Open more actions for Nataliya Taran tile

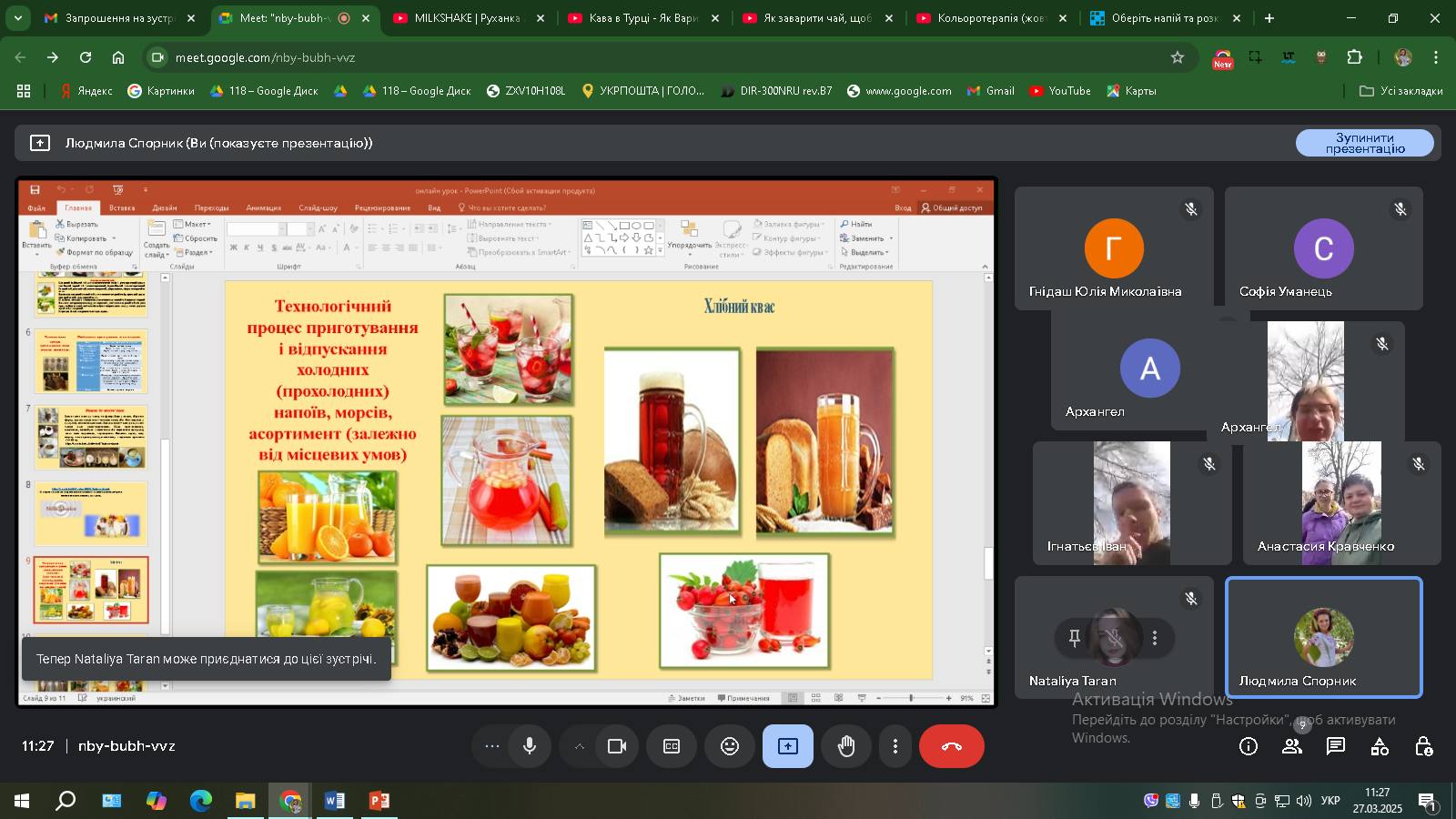(1155, 638)
